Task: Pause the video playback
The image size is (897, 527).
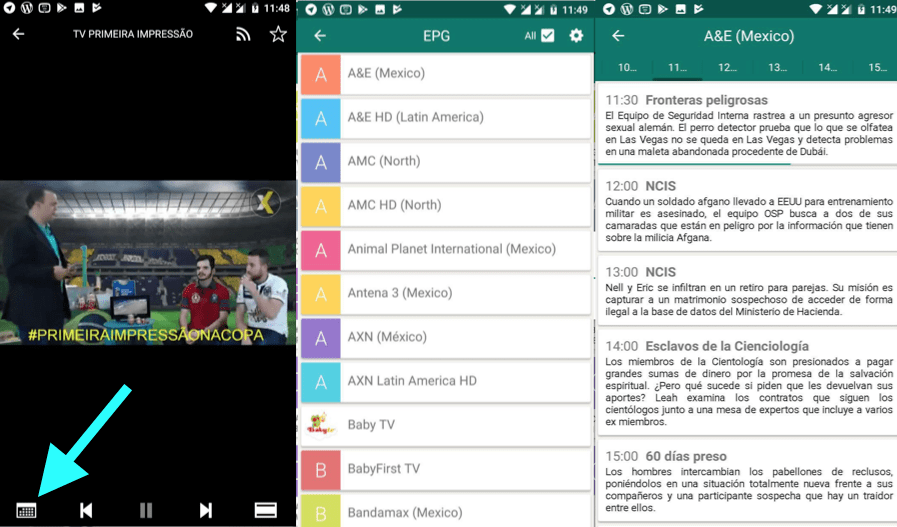Action: (146, 510)
